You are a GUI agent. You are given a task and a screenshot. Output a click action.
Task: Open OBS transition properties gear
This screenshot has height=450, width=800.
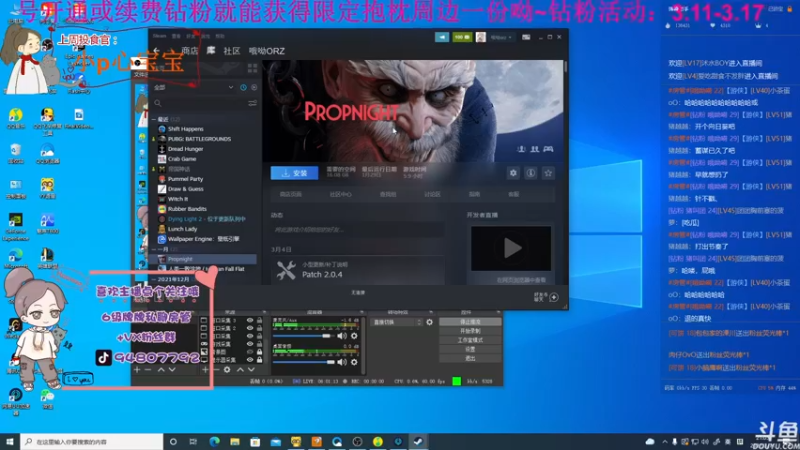coord(430,322)
